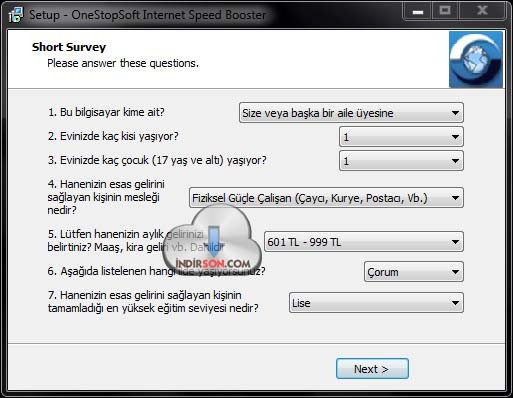Click the setup installer icon in title bar

tap(16, 14)
